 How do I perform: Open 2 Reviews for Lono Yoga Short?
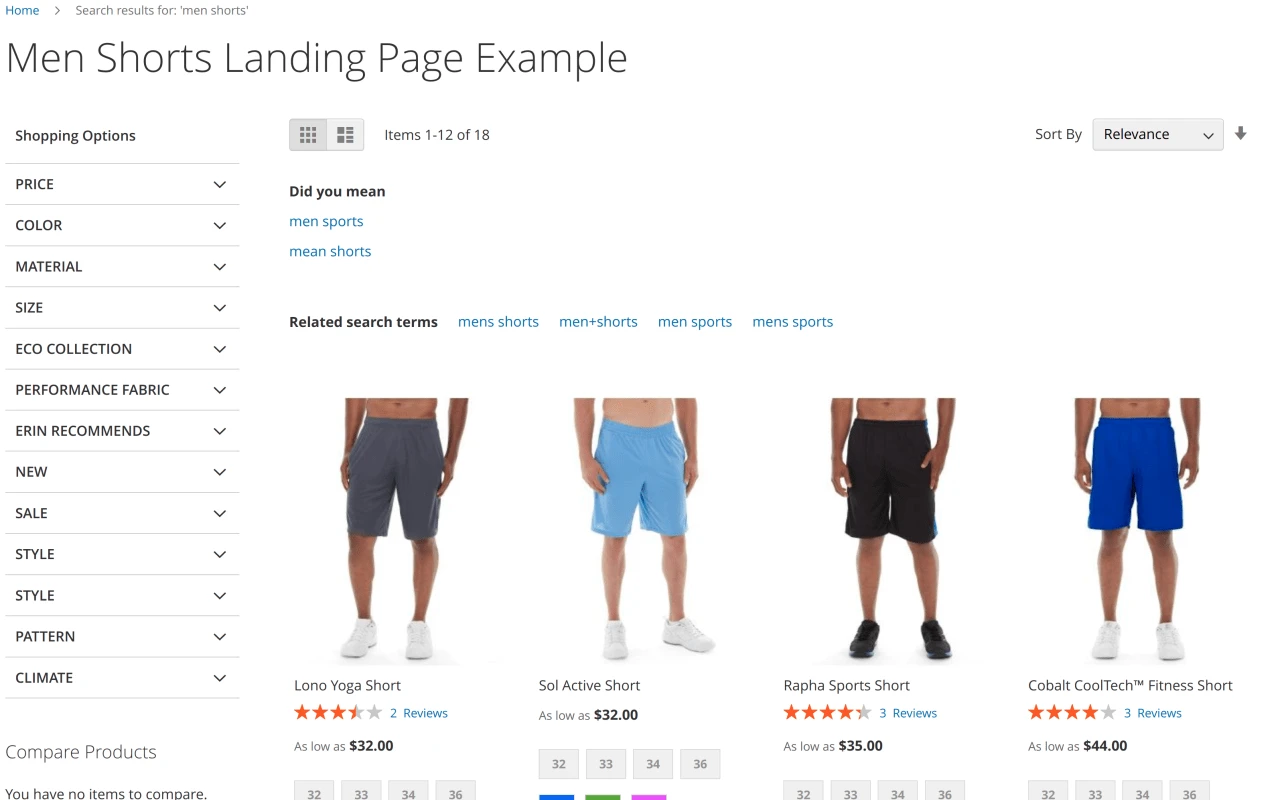(418, 713)
